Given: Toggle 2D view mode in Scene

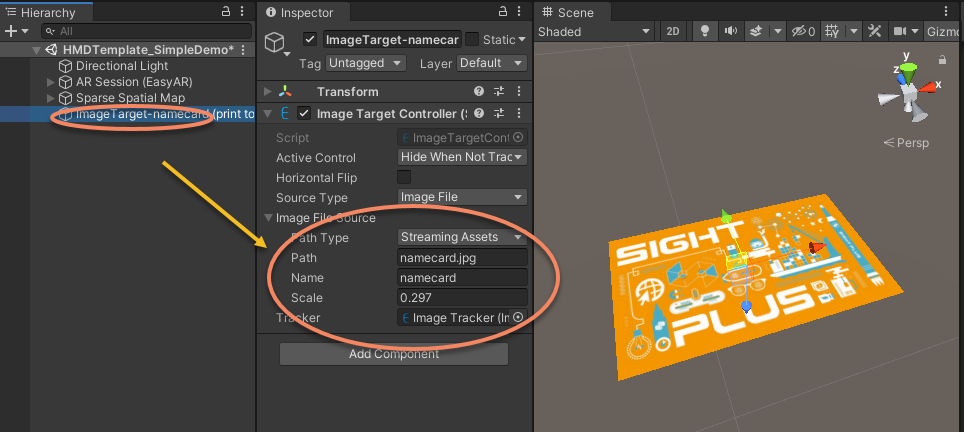Looking at the screenshot, I should click(x=673, y=31).
